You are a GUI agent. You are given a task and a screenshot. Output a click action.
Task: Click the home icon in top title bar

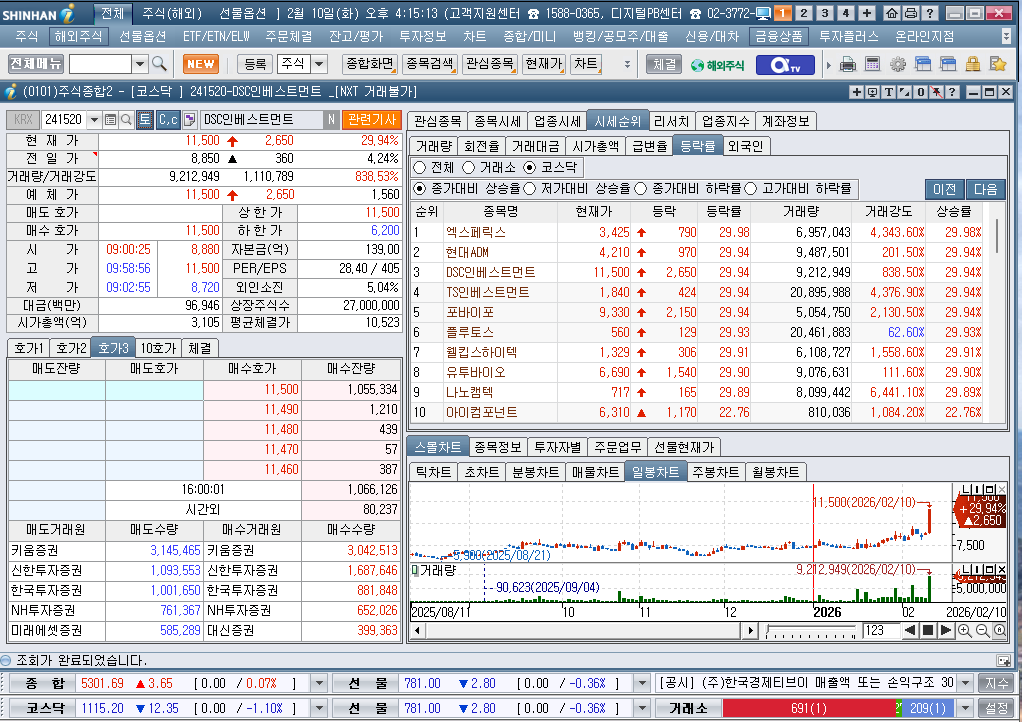coord(892,13)
